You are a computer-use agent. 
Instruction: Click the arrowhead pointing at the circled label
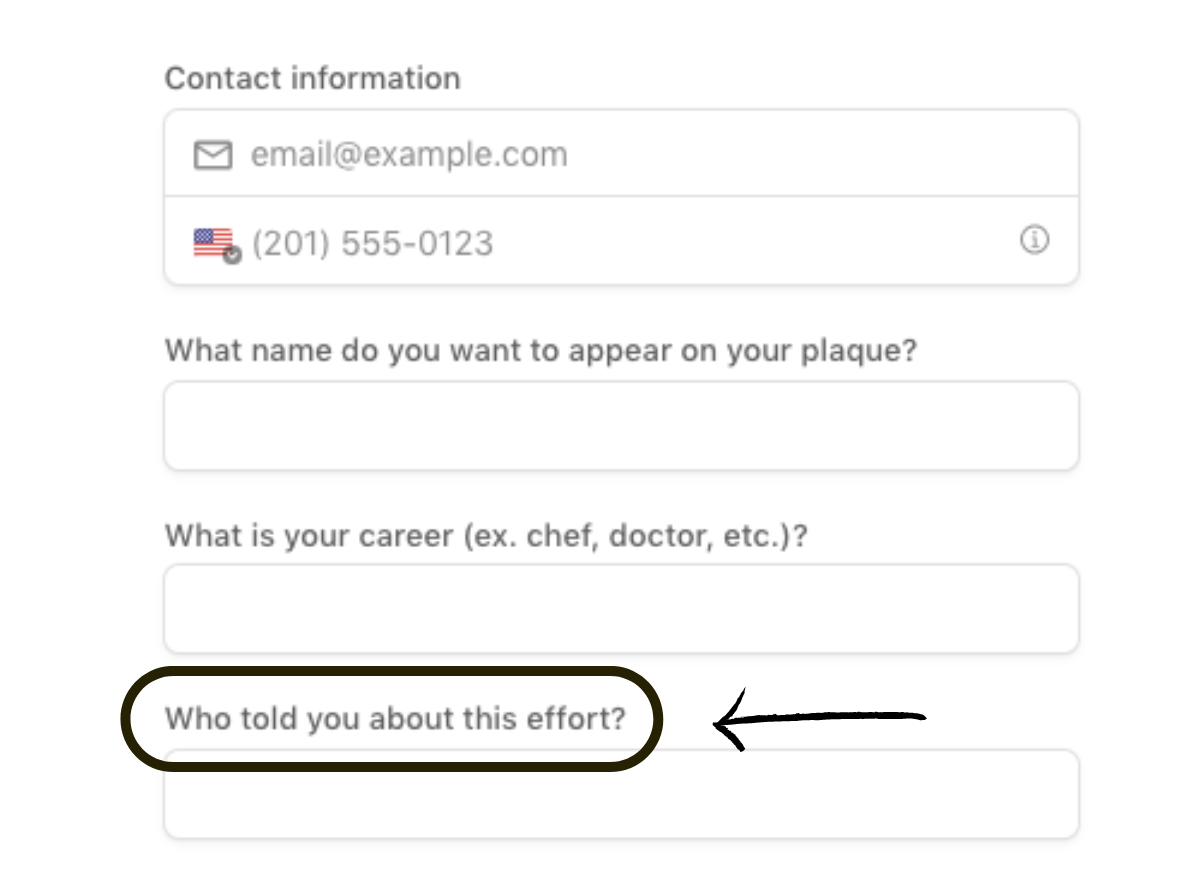[730, 720]
